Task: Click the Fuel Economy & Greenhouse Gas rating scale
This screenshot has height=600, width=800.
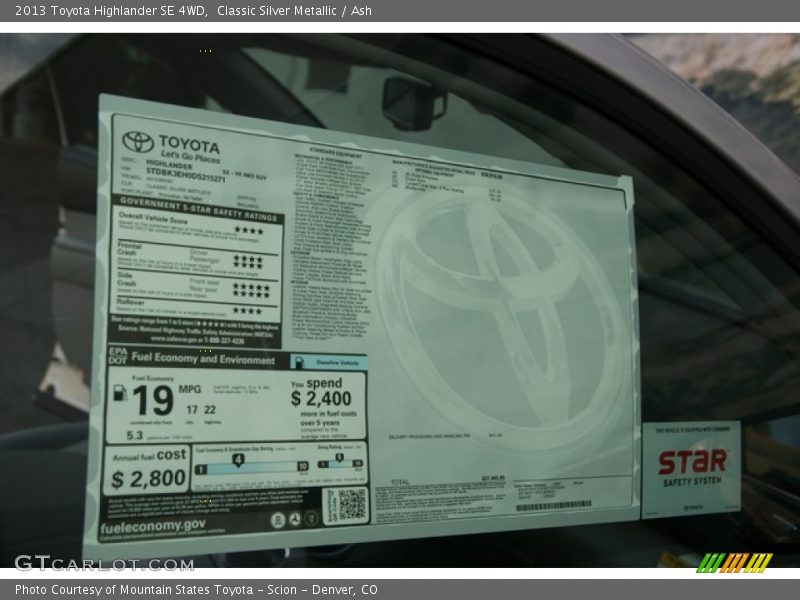Action: pyautogui.click(x=251, y=465)
